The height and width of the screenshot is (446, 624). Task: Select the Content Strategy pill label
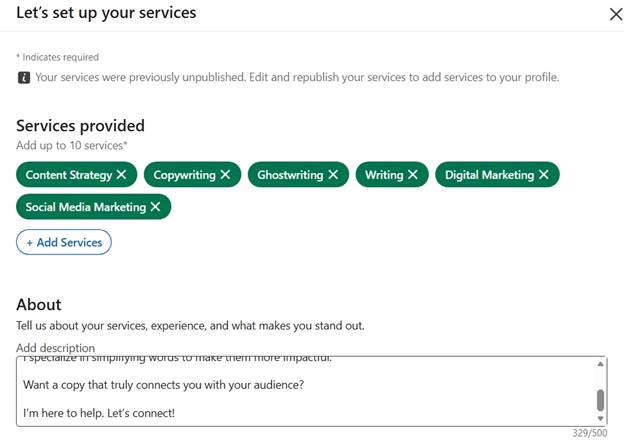69,175
